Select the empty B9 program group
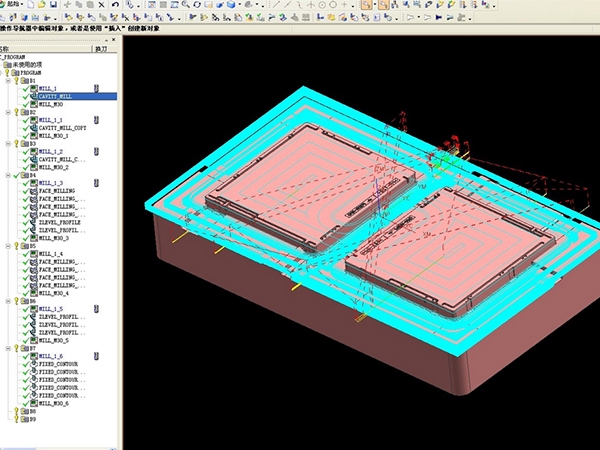Image resolution: width=600 pixels, height=450 pixels. [x=32, y=418]
